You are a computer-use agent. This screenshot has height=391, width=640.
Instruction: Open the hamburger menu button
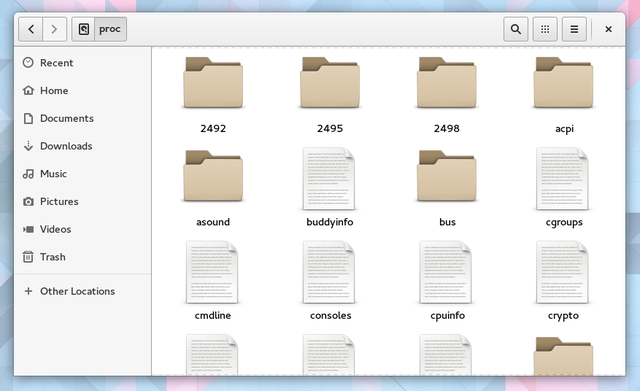(x=574, y=29)
